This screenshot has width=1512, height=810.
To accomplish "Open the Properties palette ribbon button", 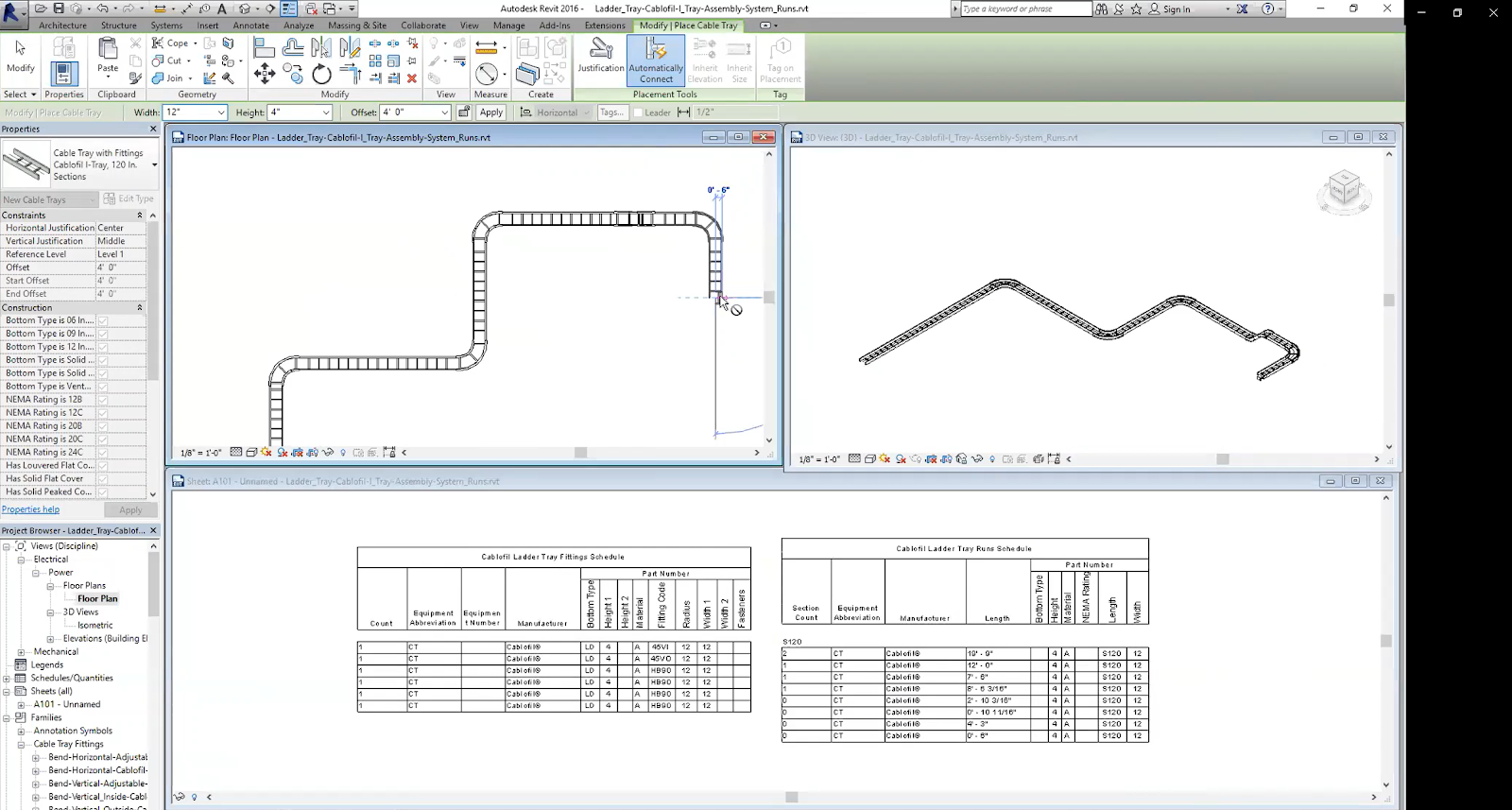I will (x=63, y=74).
